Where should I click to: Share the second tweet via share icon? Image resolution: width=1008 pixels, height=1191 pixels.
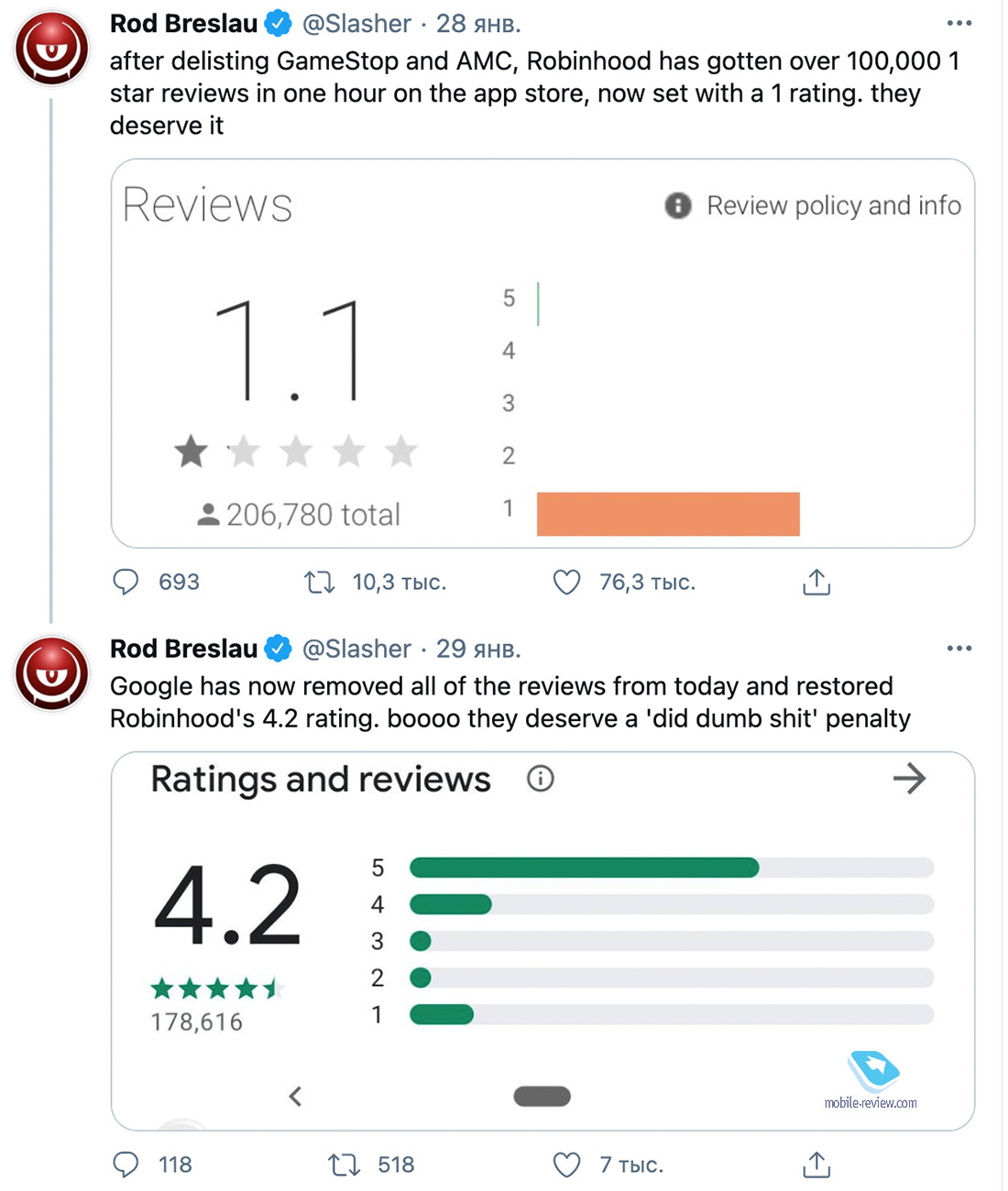pyautogui.click(x=816, y=1164)
